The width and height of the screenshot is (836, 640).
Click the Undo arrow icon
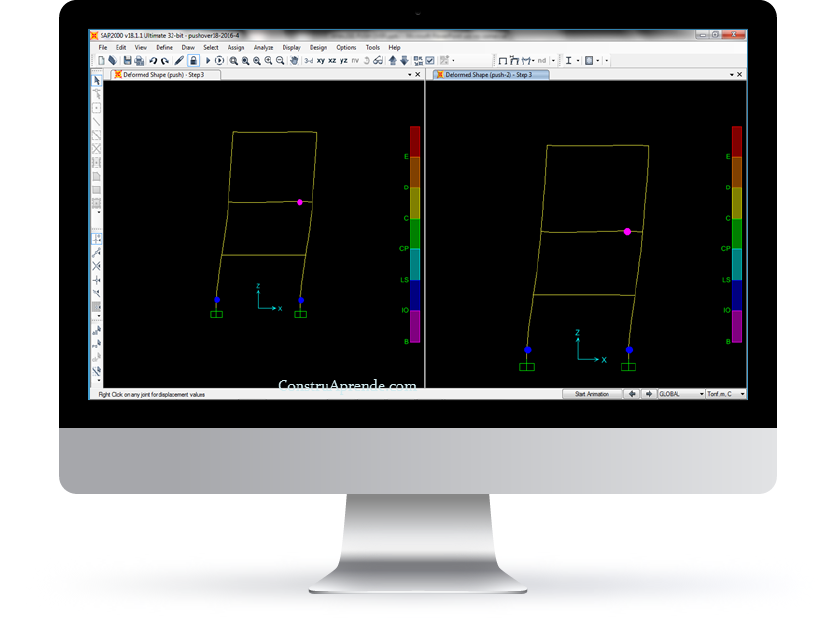pos(153,61)
